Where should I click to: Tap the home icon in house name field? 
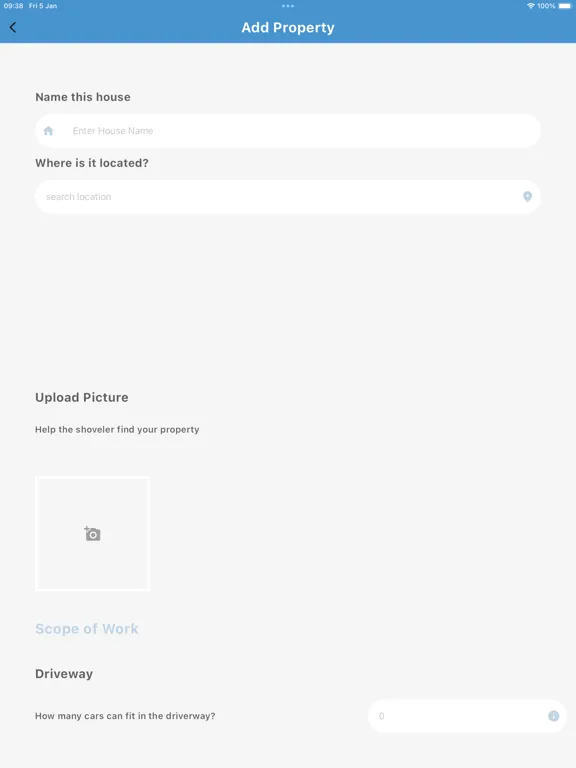point(48,131)
